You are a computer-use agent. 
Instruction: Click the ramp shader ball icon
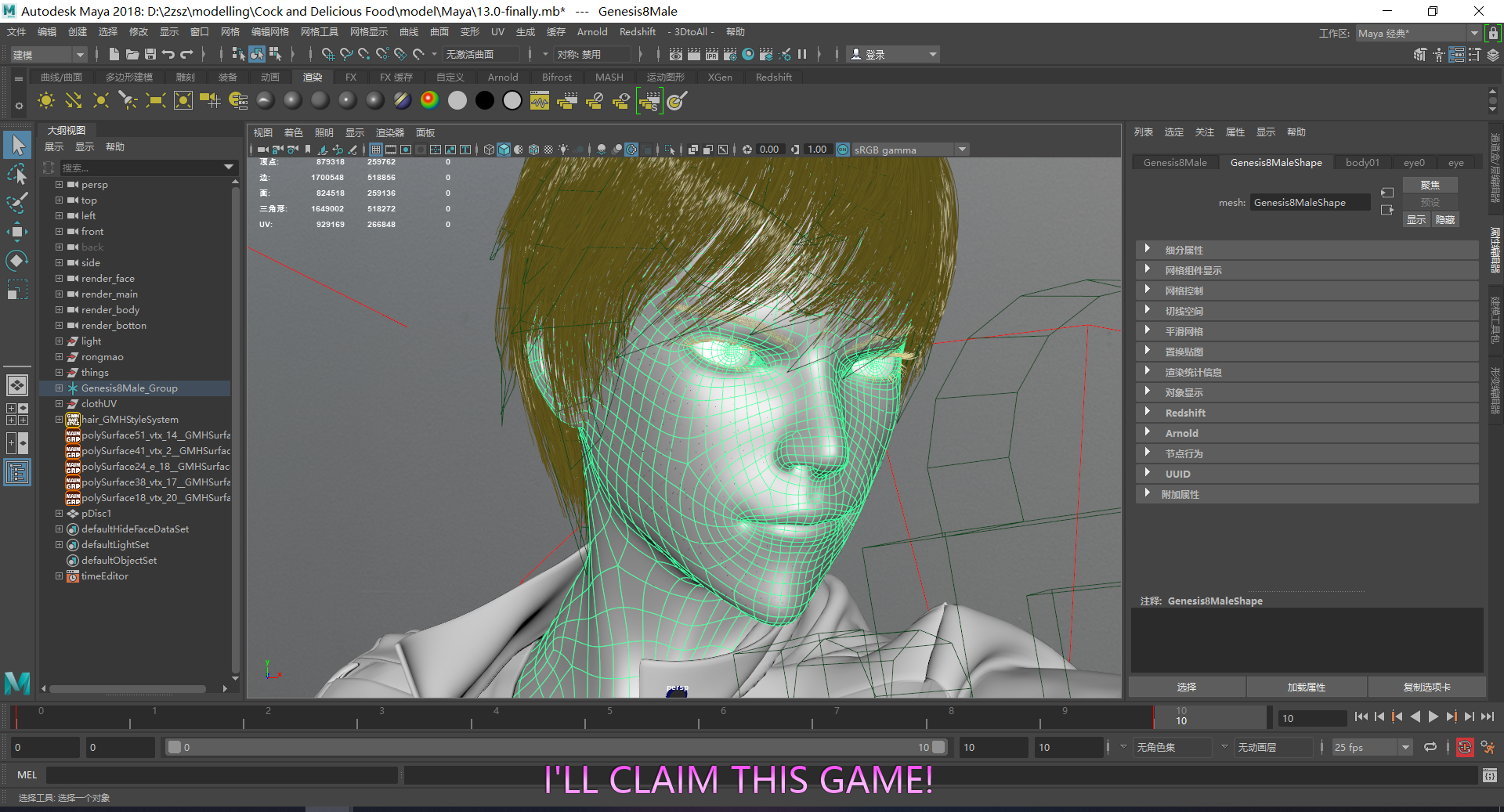(x=429, y=100)
